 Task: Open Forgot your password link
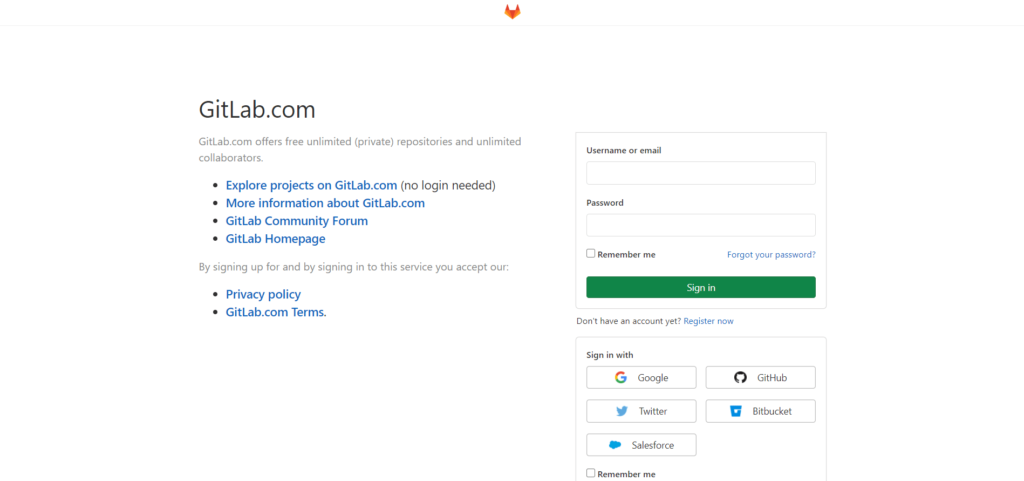click(771, 255)
